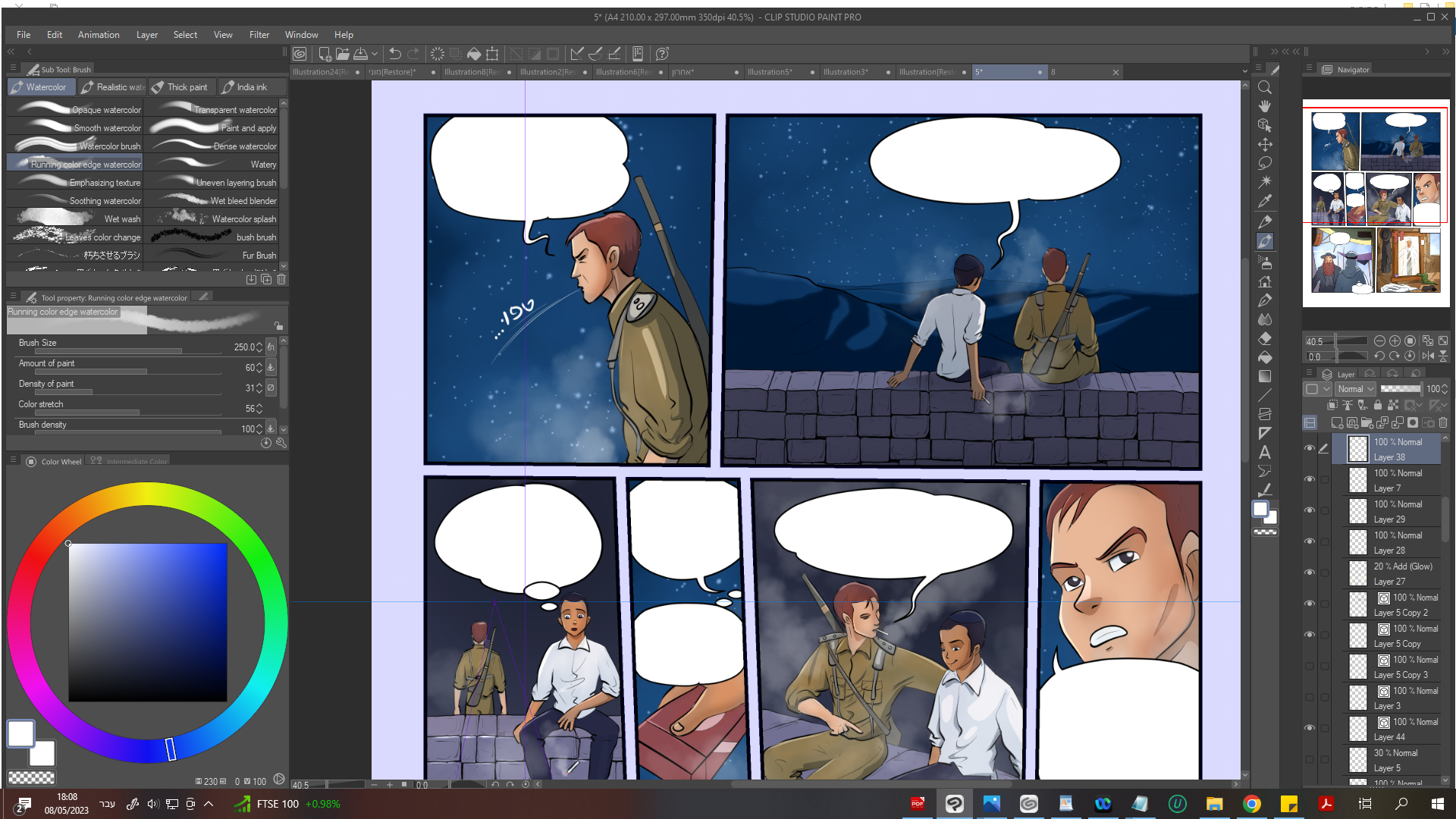Switch to the Illustration3 document tab
Image resolution: width=1456 pixels, height=819 pixels.
(846, 72)
